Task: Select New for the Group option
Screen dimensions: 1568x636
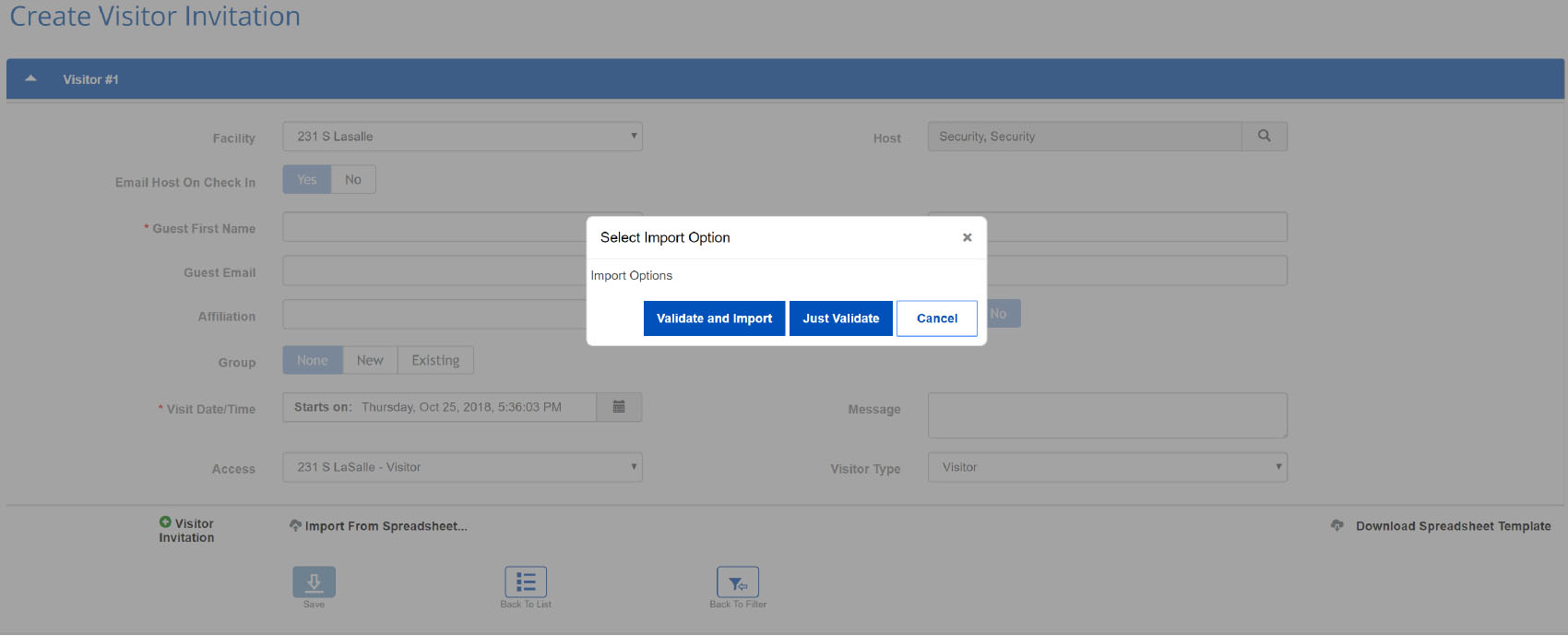Action: point(370,361)
